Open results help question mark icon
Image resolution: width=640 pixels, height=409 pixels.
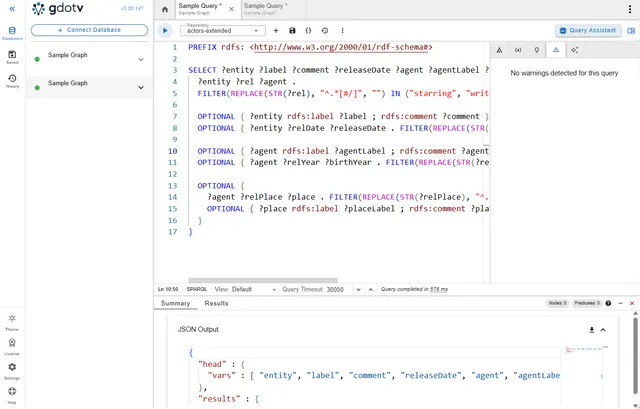pyautogui.click(x=608, y=303)
